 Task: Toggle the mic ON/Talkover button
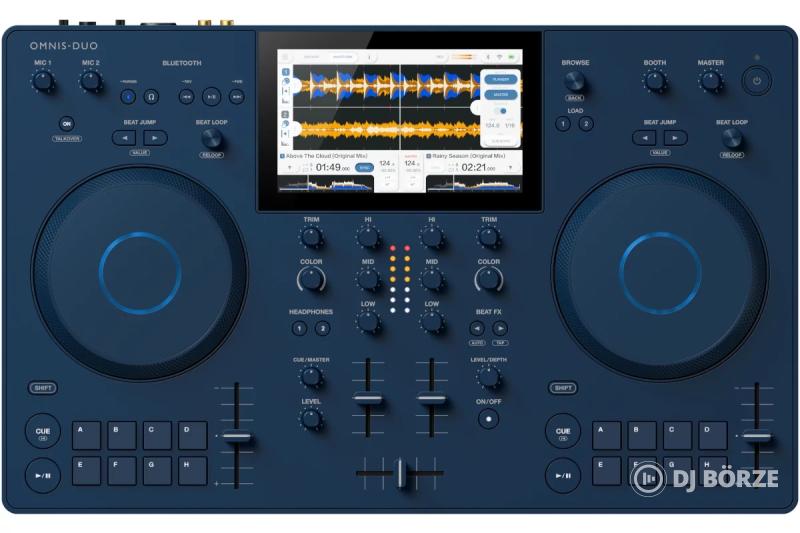67,124
